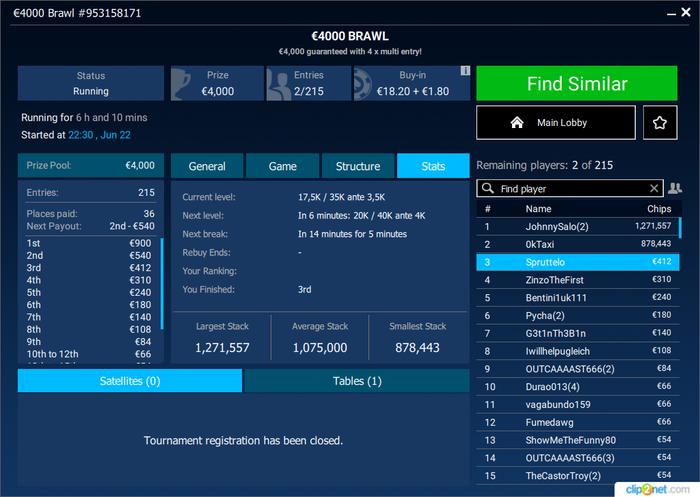This screenshot has width=700, height=497.
Task: Switch to the Game tab
Action: (283, 166)
